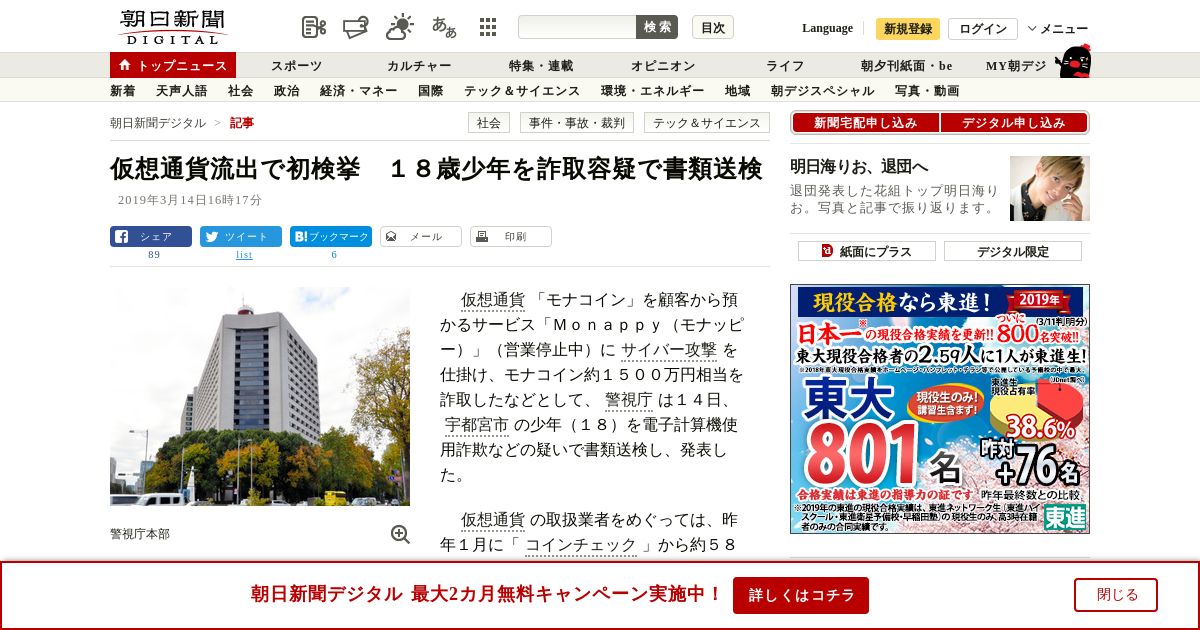1200x630 pixels.
Task: Open the MY朝デジ tab
Action: click(x=1016, y=66)
